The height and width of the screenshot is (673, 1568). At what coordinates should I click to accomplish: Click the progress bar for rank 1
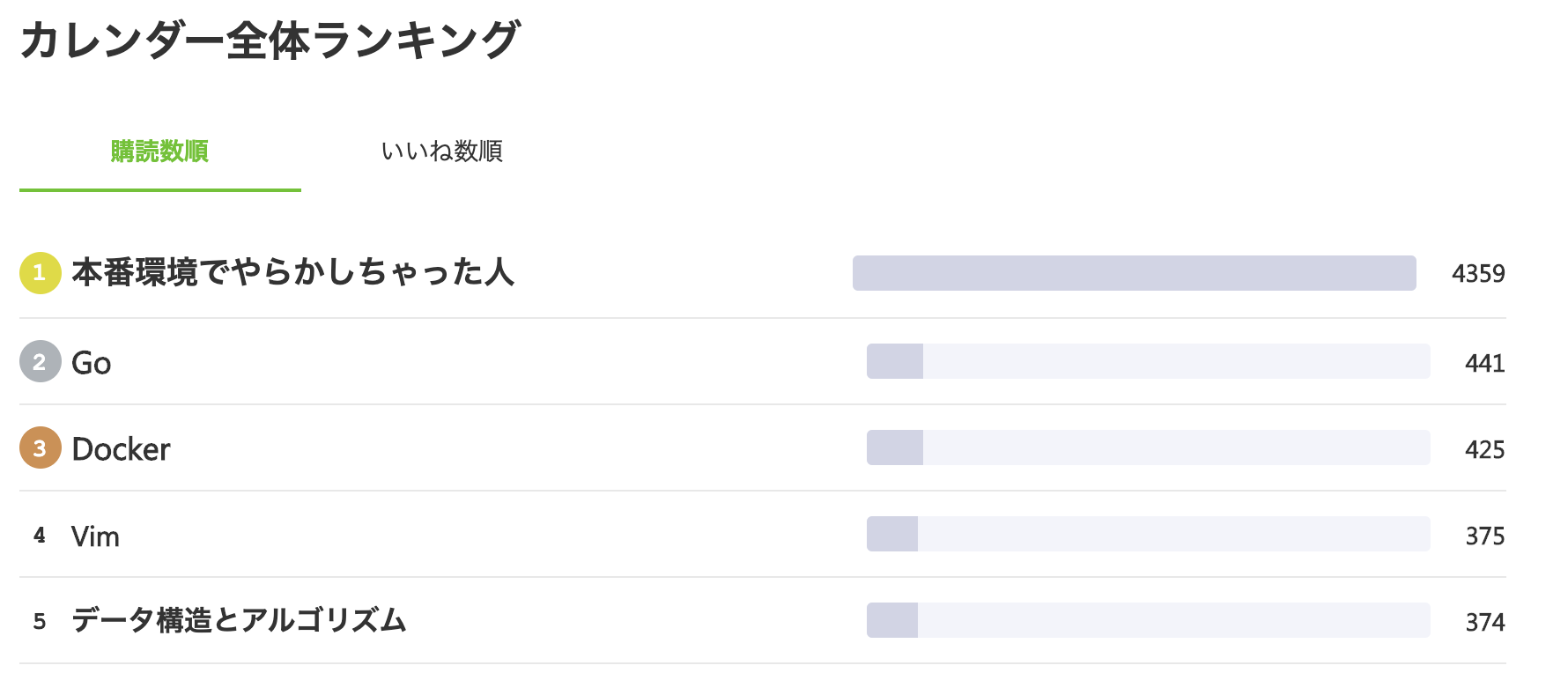click(x=1134, y=273)
